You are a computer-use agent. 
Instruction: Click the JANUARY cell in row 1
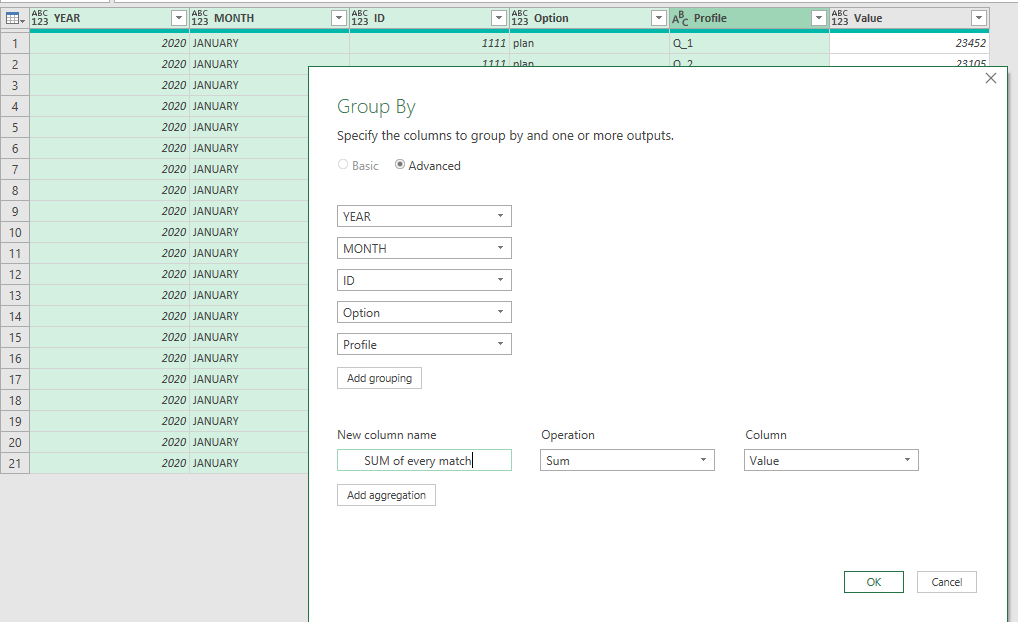click(269, 43)
